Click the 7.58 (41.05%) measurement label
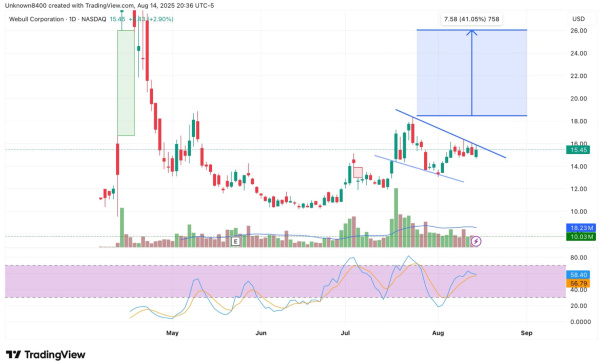The height and width of the screenshot is (361, 603). (x=471, y=19)
